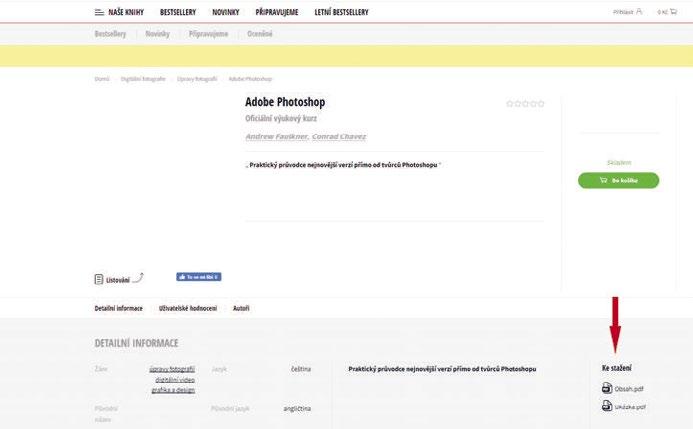Viewport: 693px width, 429px height.
Task: Click the PDF icon beside Obsah.pdf
Action: coord(607,388)
